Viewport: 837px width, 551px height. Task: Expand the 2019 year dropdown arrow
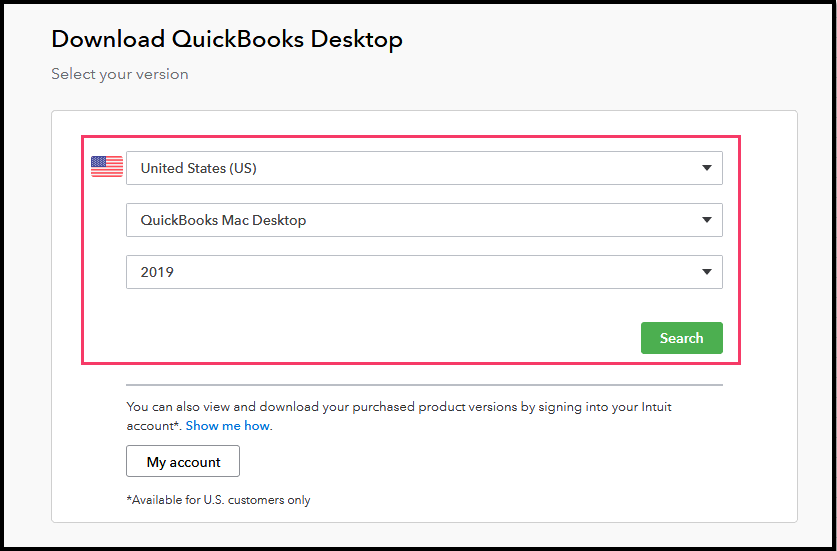[707, 272]
